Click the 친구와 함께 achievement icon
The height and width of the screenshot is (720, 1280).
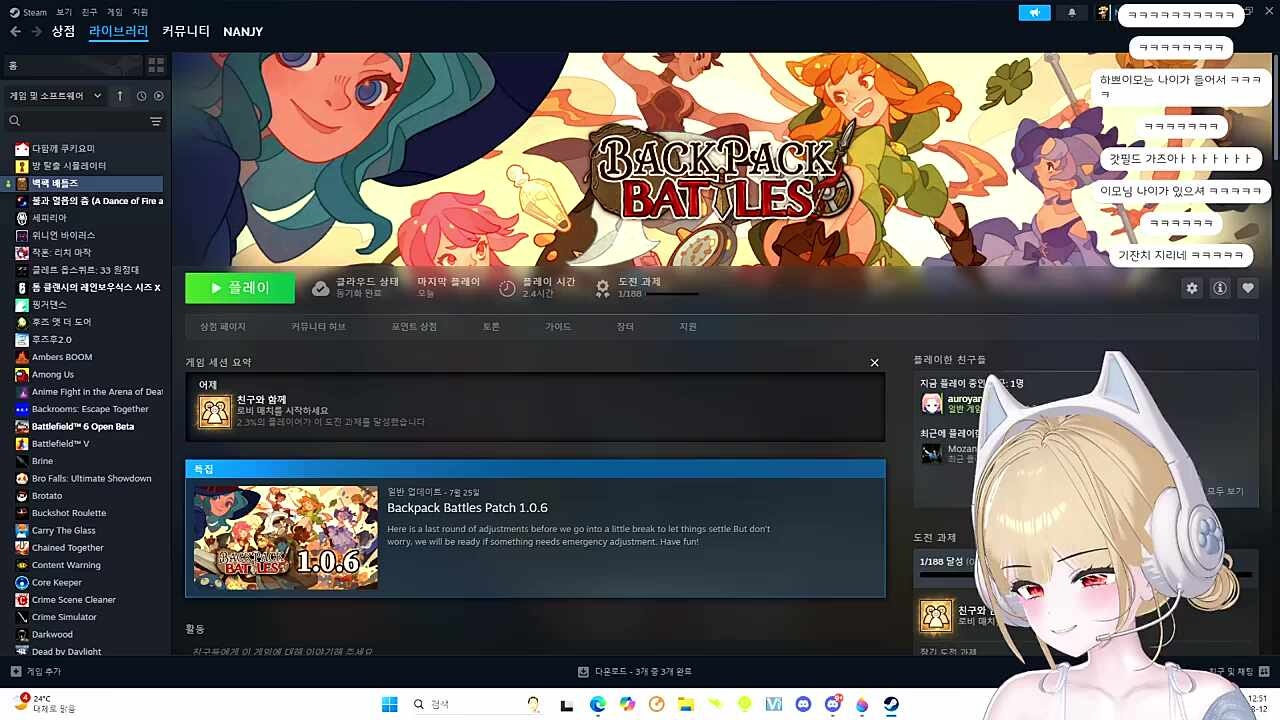(x=214, y=411)
